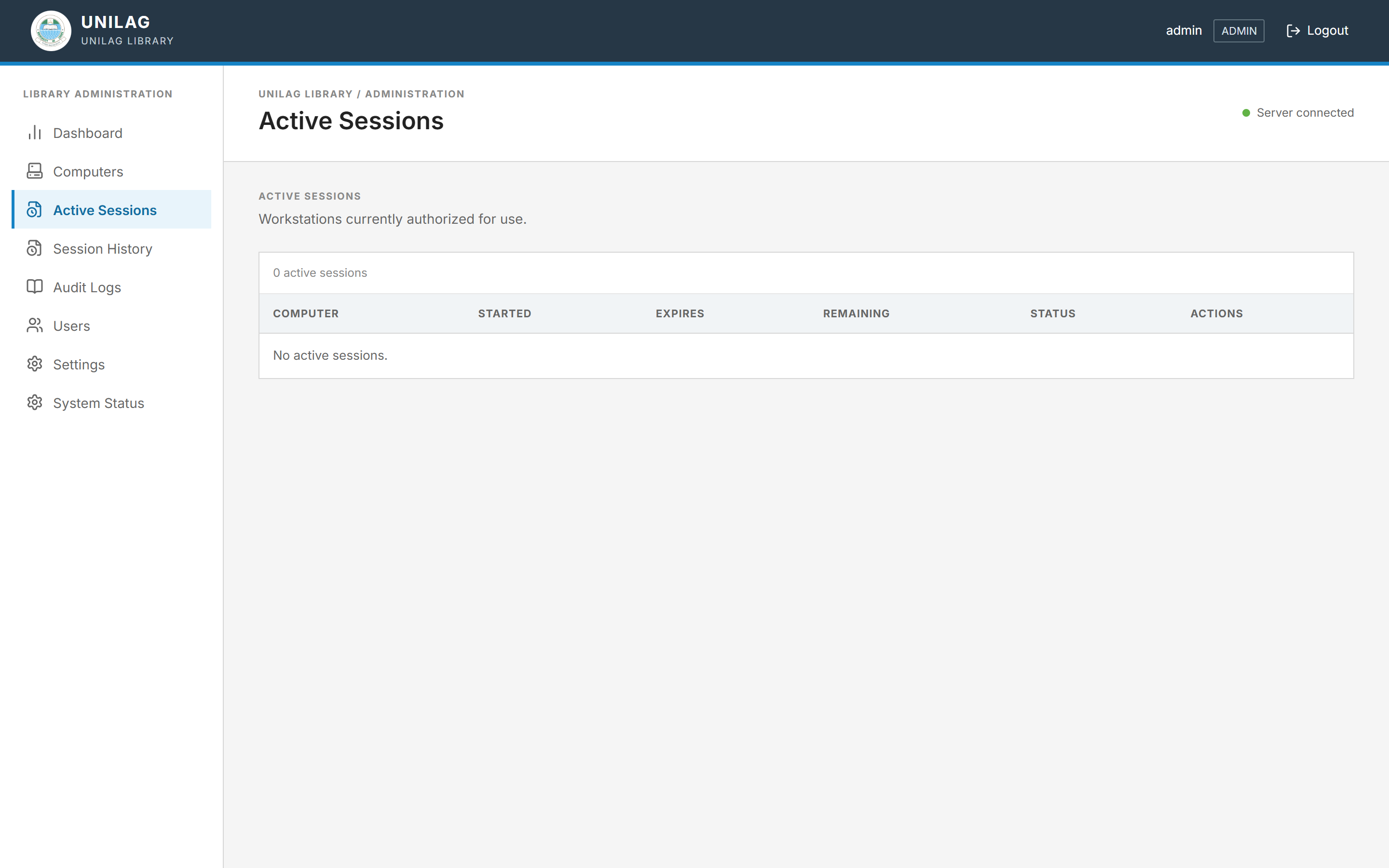Navigate to Users management
This screenshot has width=1389, height=868.
[x=111, y=325]
